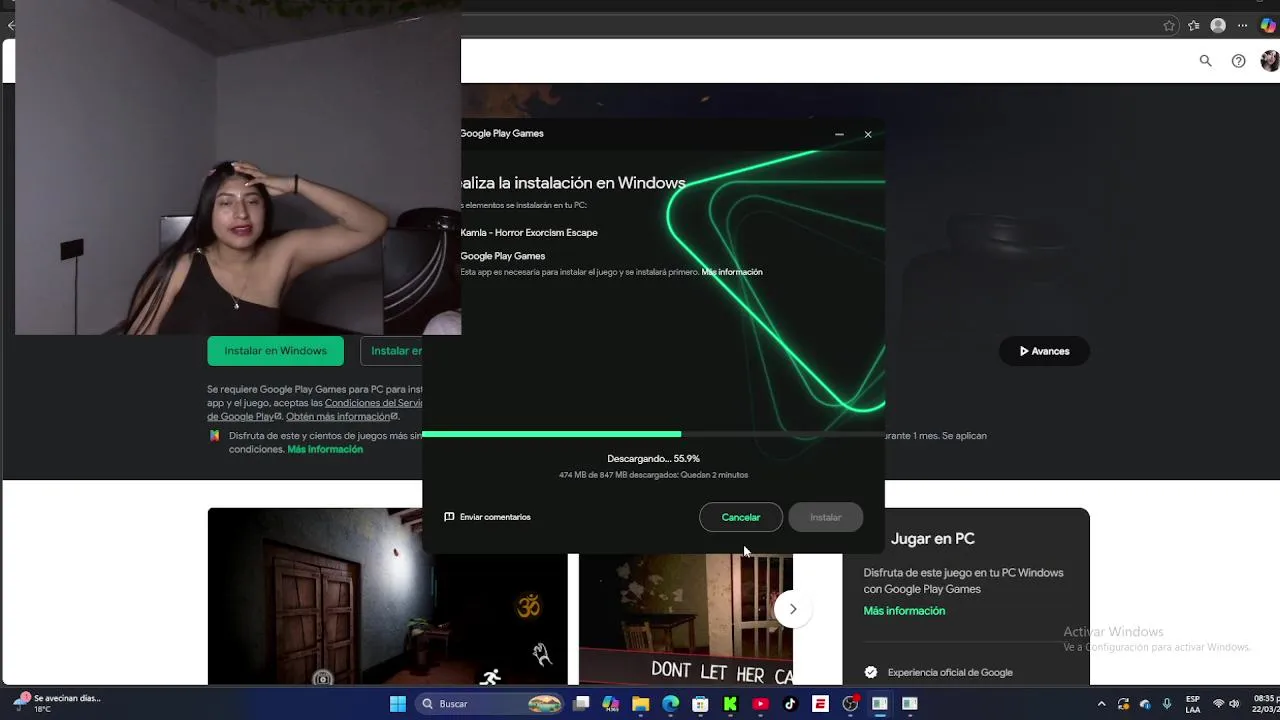Show hidden system tray icons chevron
The image size is (1280, 720).
click(x=1101, y=704)
